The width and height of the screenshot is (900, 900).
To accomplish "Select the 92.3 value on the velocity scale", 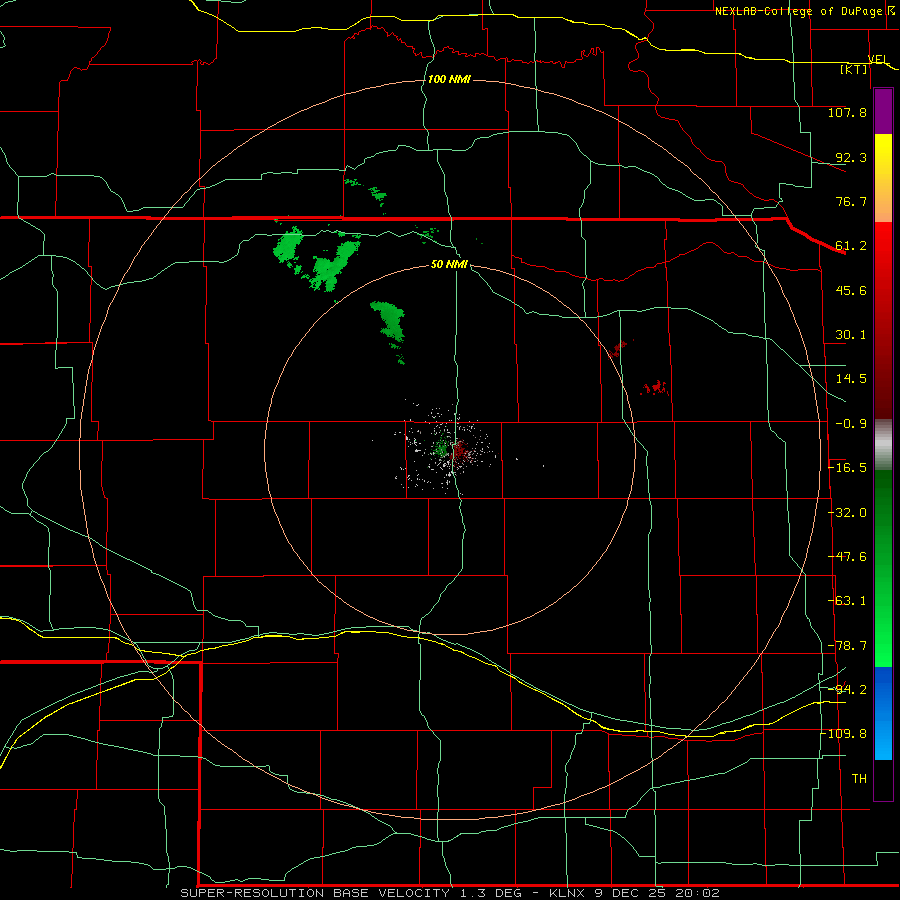I will coord(851,157).
